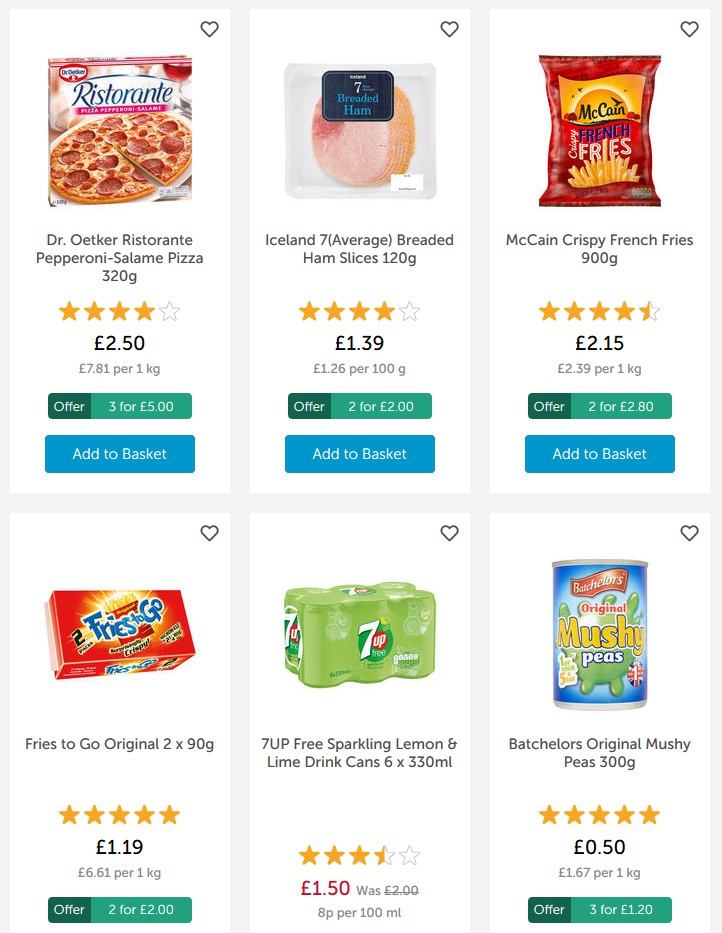Add Iceland Breaded Ham Slices to favourites
The width and height of the screenshot is (722, 933).
[x=450, y=29]
